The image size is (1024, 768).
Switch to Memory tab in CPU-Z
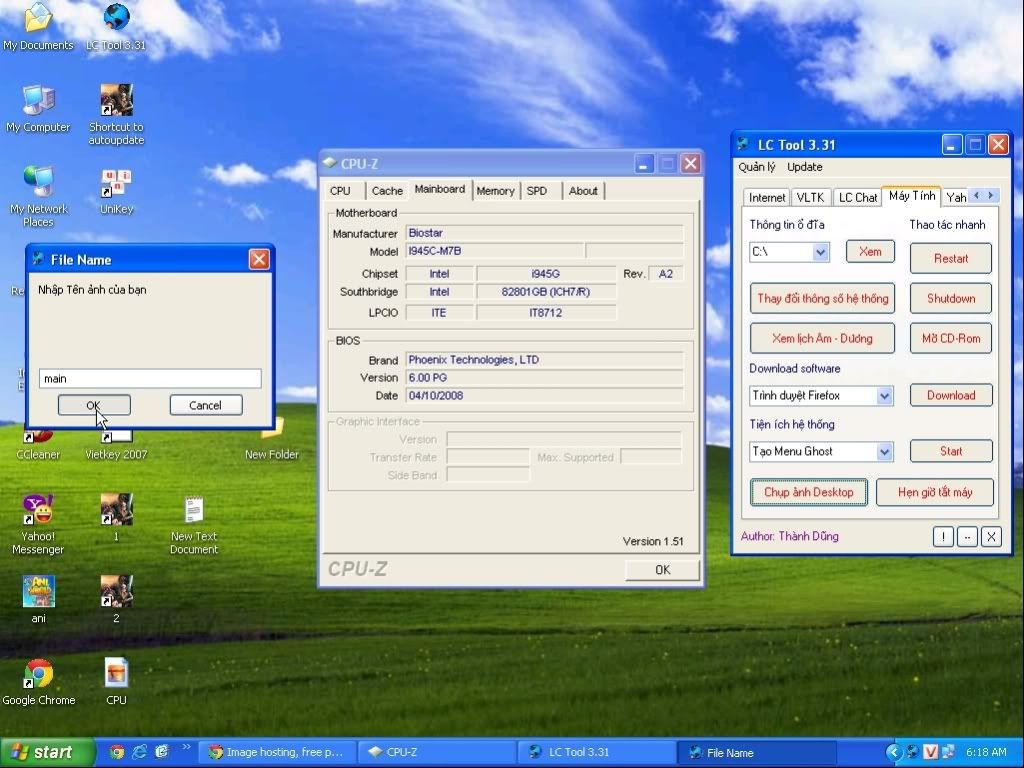pyautogui.click(x=495, y=191)
